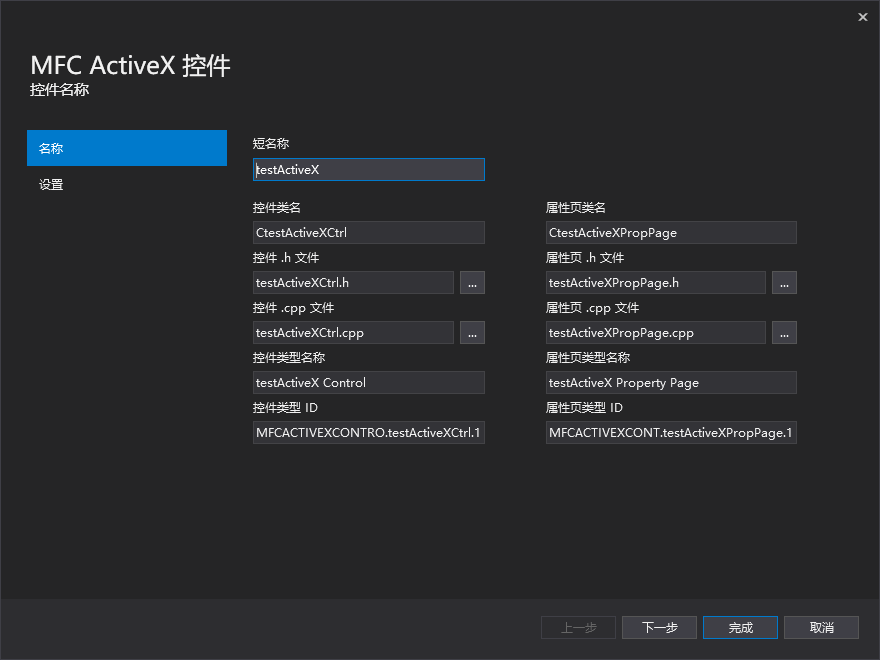The width and height of the screenshot is (880, 660).
Task: Click the 短名称 input showing testActiveX
Action: tap(368, 169)
